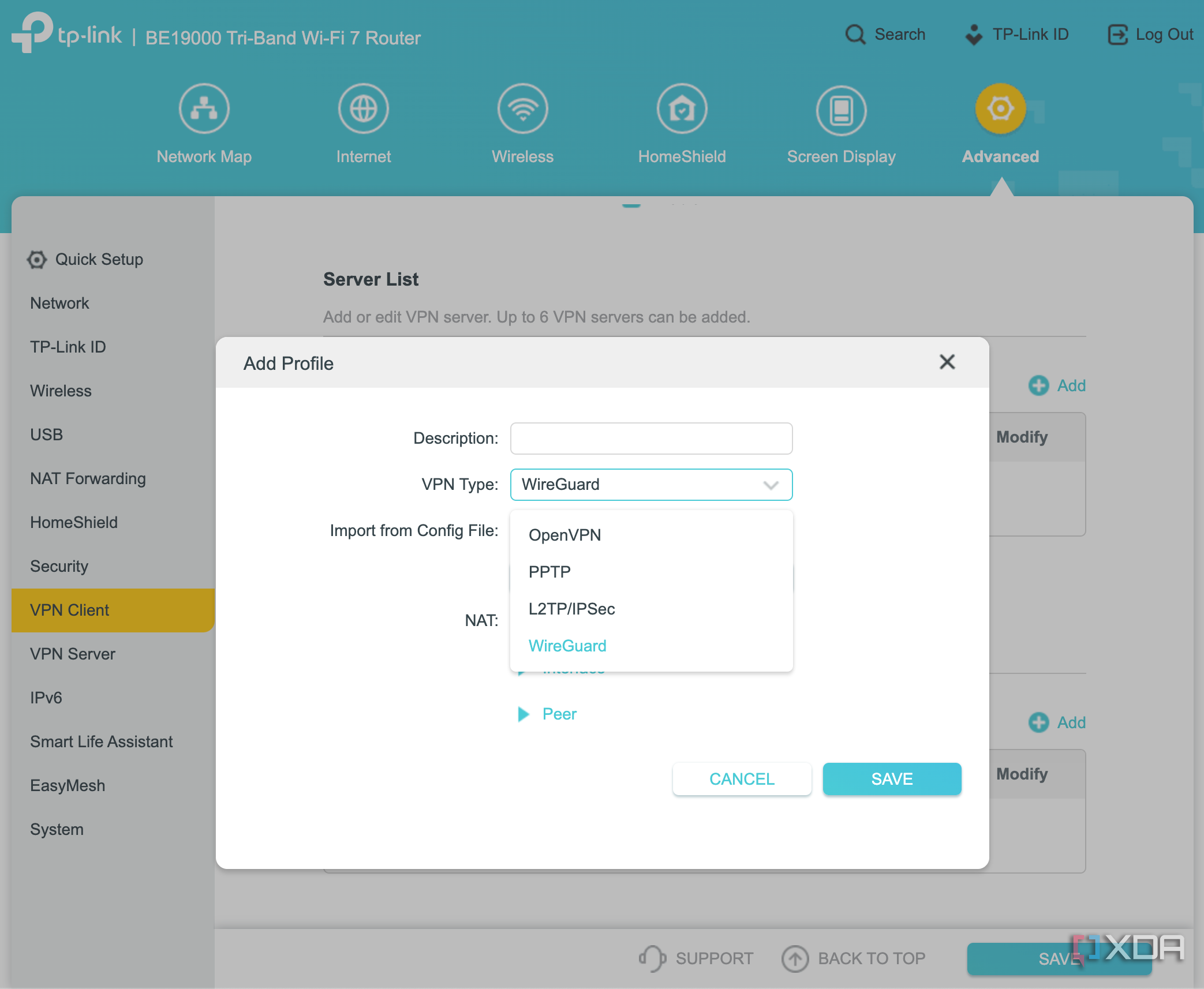Open Security in sidebar
Image resolution: width=1204 pixels, height=989 pixels.
(x=113, y=567)
